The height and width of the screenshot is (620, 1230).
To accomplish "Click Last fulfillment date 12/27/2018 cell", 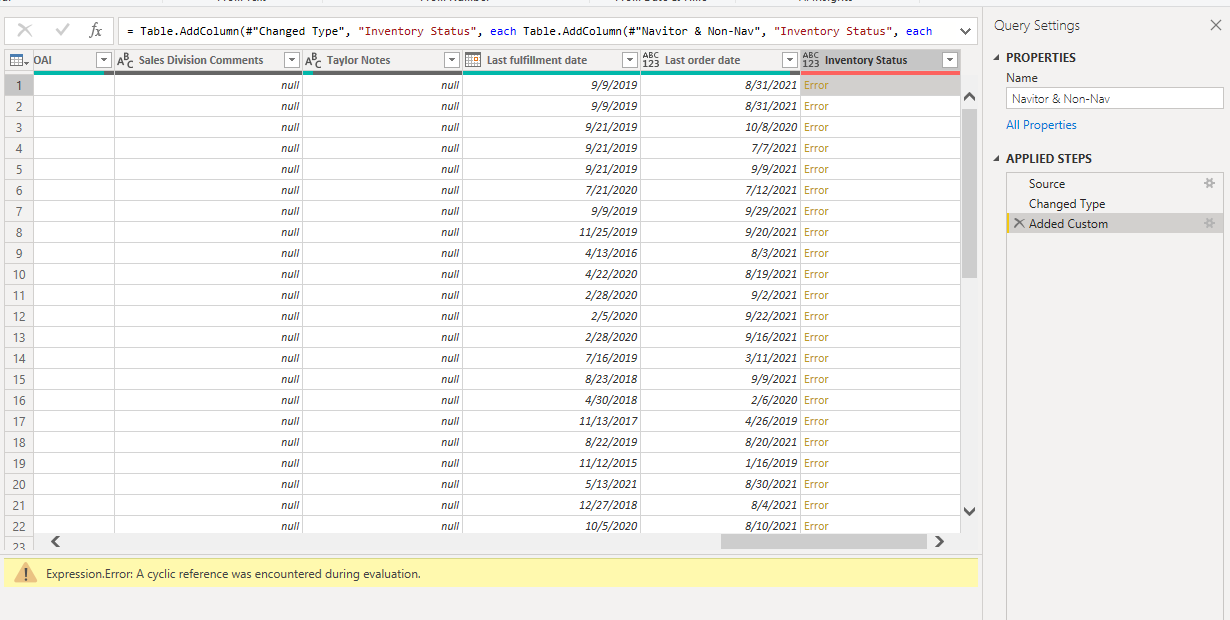I will (x=551, y=505).
